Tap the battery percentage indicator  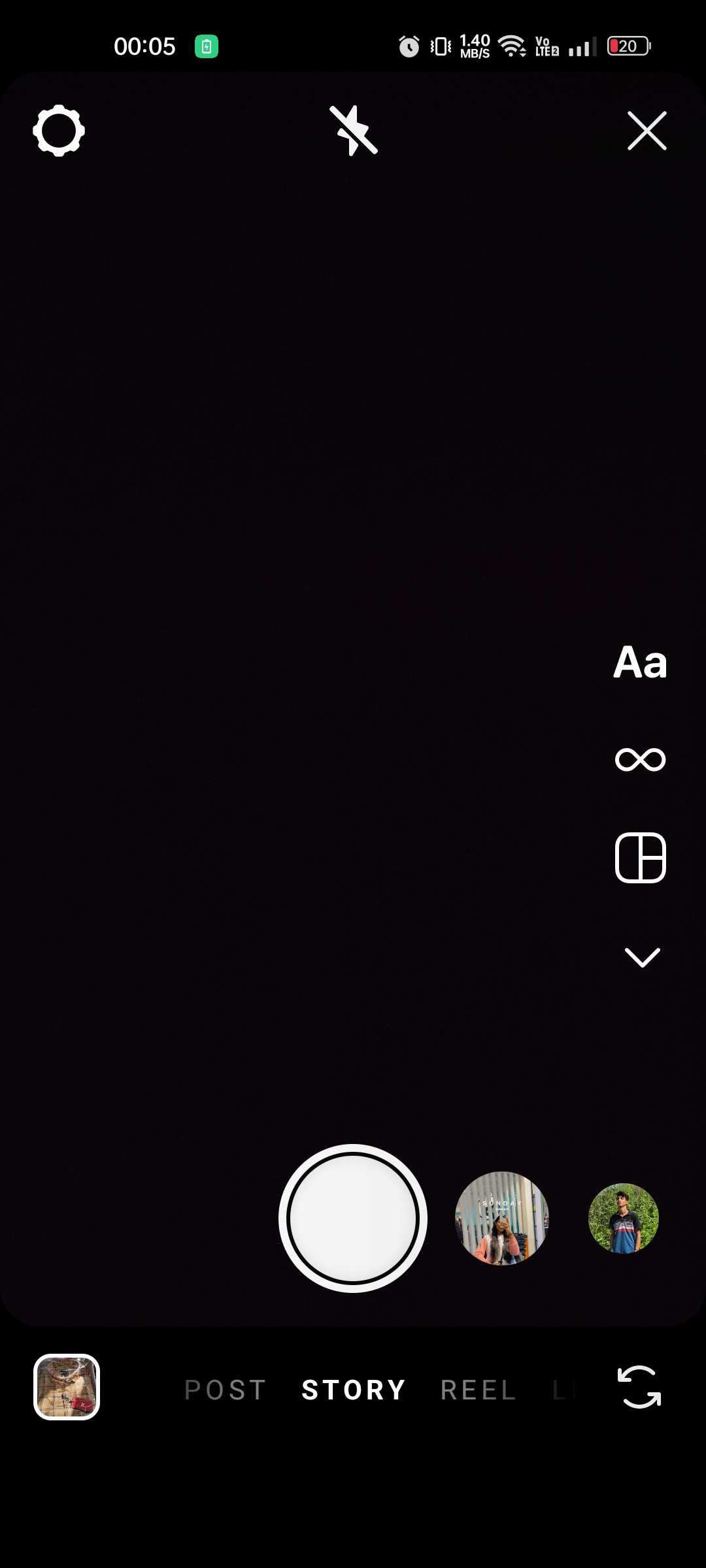(x=629, y=46)
